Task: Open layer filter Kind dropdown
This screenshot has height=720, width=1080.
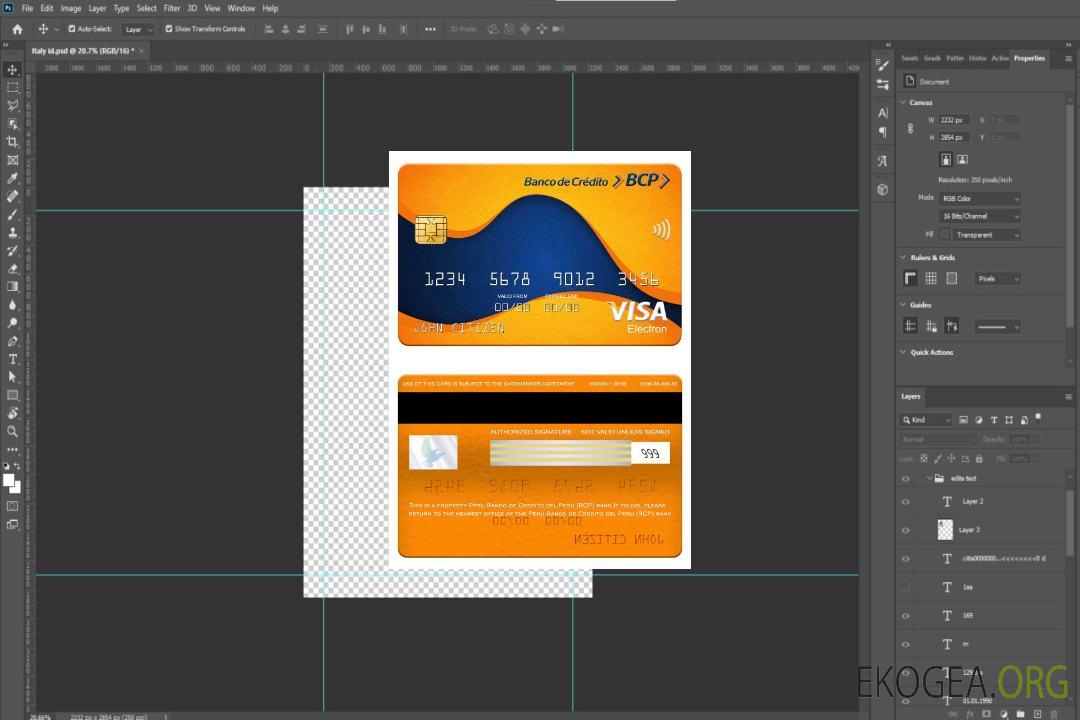Action: pyautogui.click(x=926, y=420)
